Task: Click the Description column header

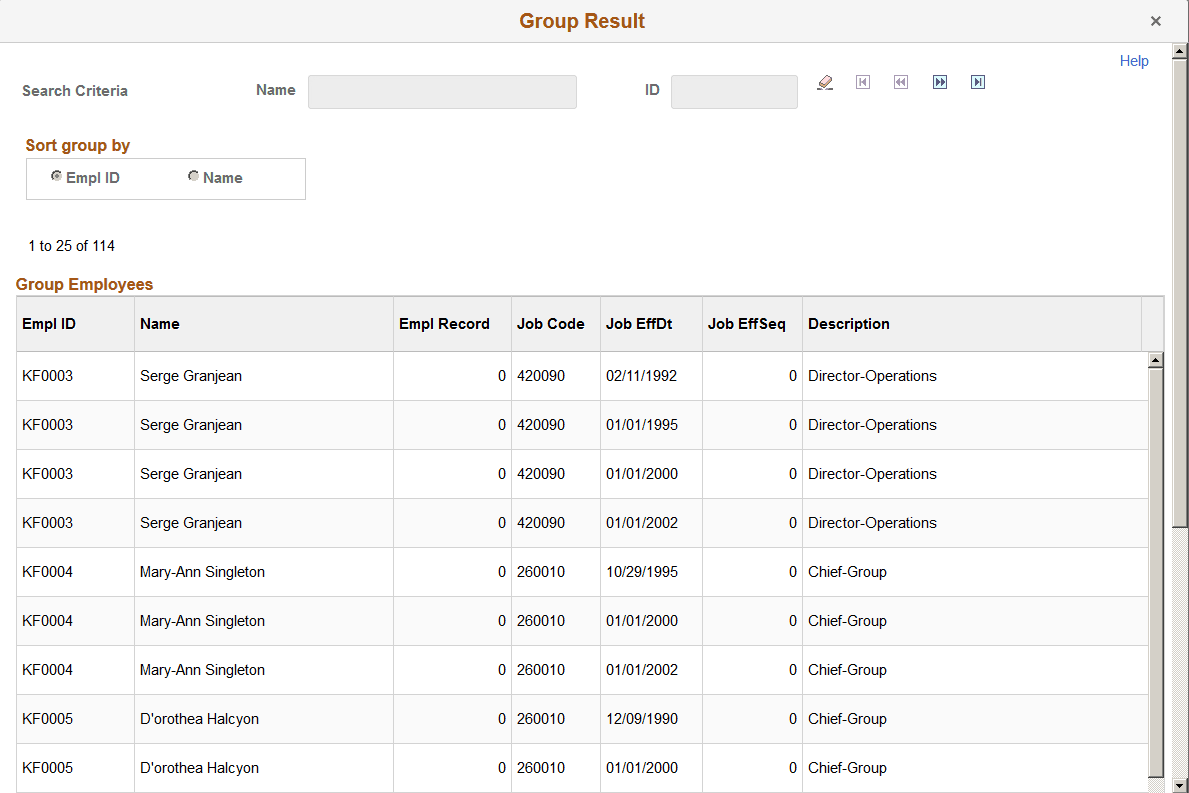Action: tap(849, 323)
